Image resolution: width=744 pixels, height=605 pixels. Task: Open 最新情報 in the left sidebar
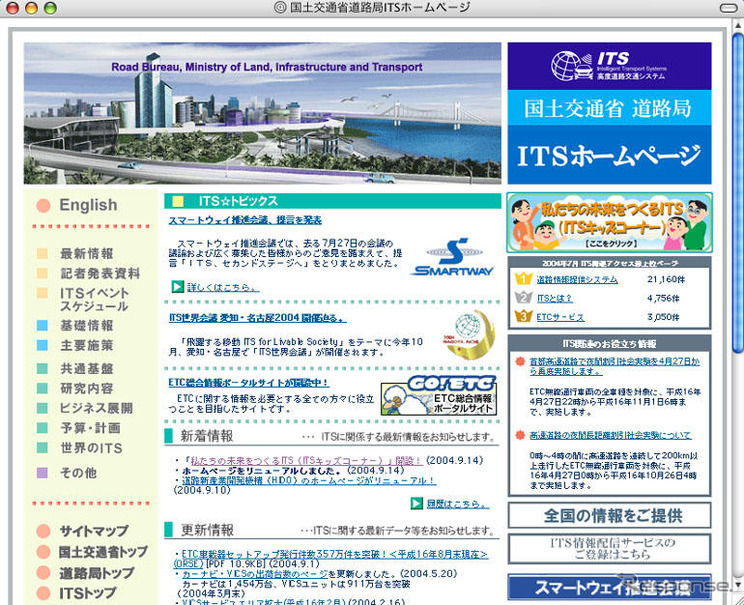pyautogui.click(x=86, y=254)
